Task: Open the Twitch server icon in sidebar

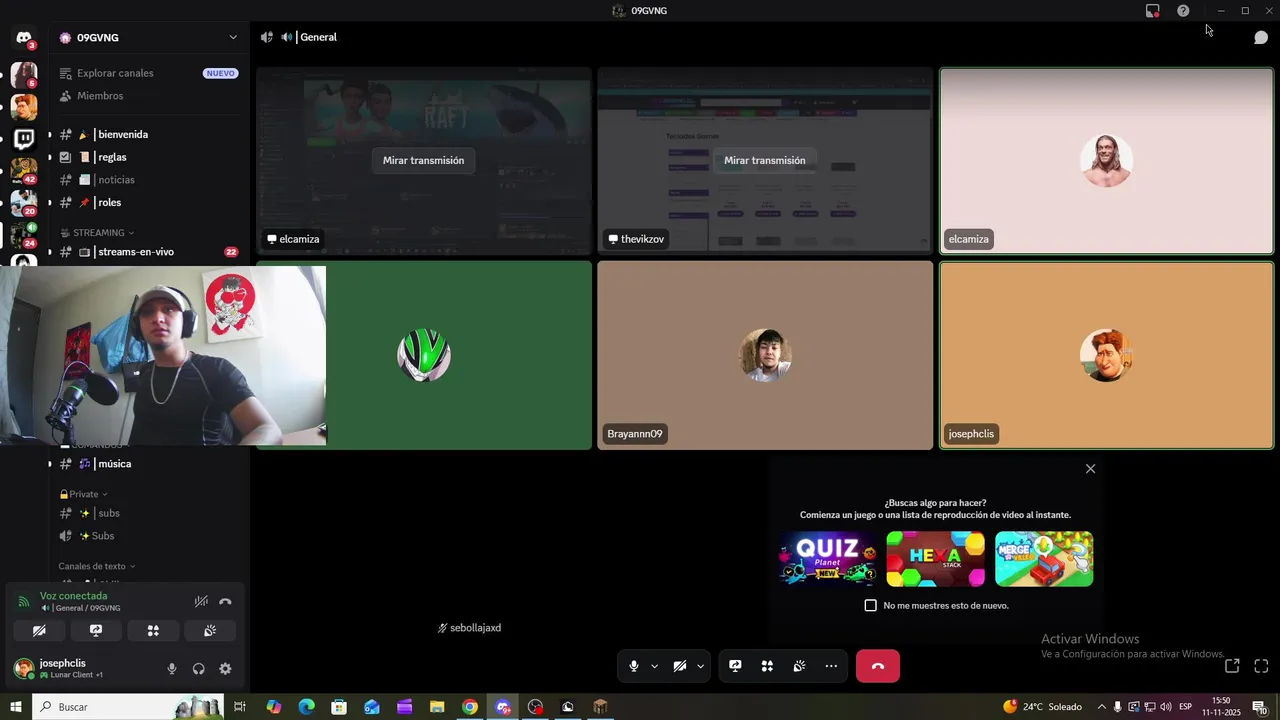Action: point(24,138)
